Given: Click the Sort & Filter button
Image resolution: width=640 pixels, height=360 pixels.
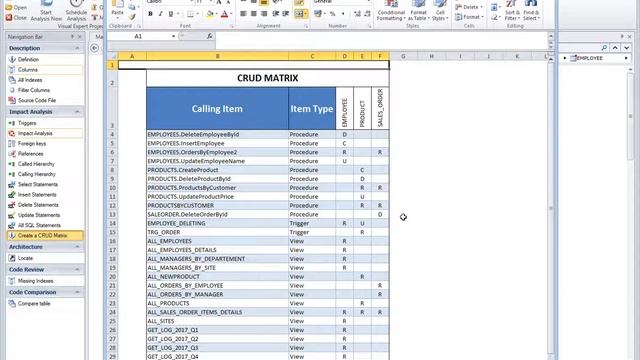Looking at the screenshot, I should coord(511,11).
